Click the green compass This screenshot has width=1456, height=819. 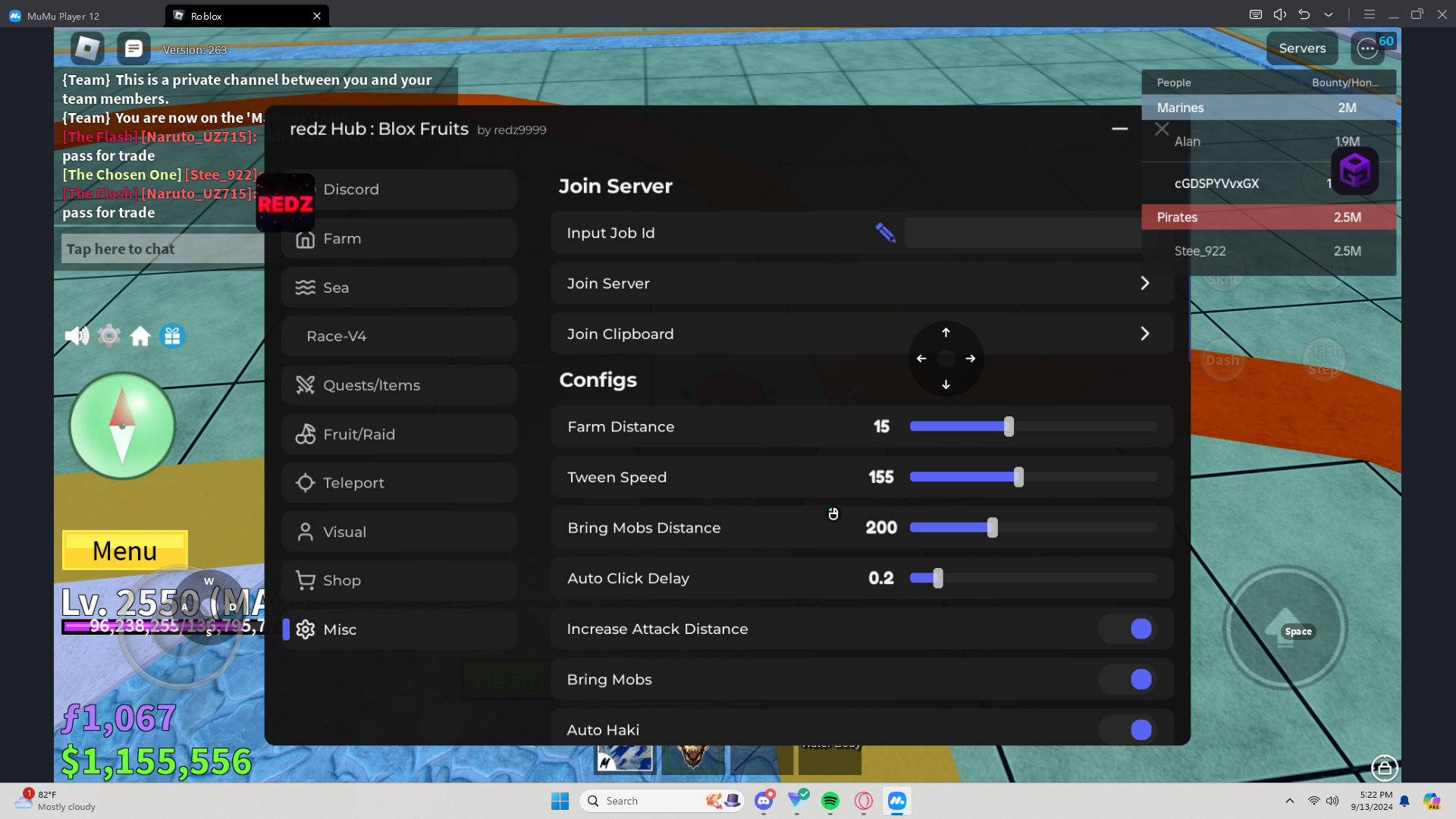[122, 425]
